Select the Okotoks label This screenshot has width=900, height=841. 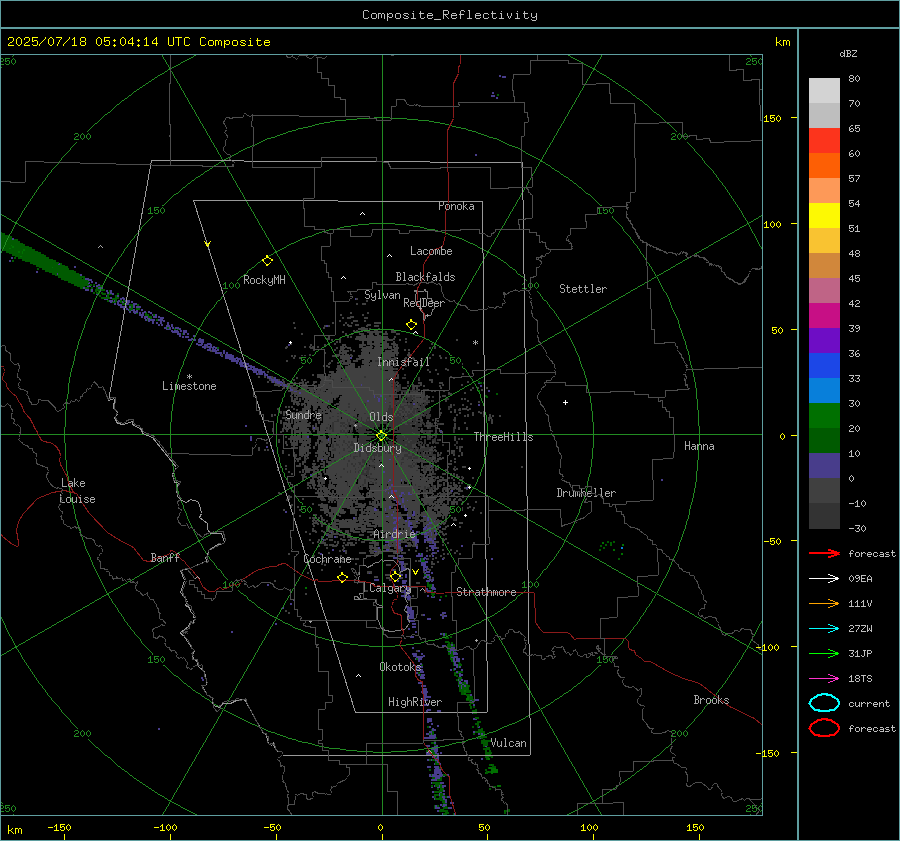tap(400, 666)
